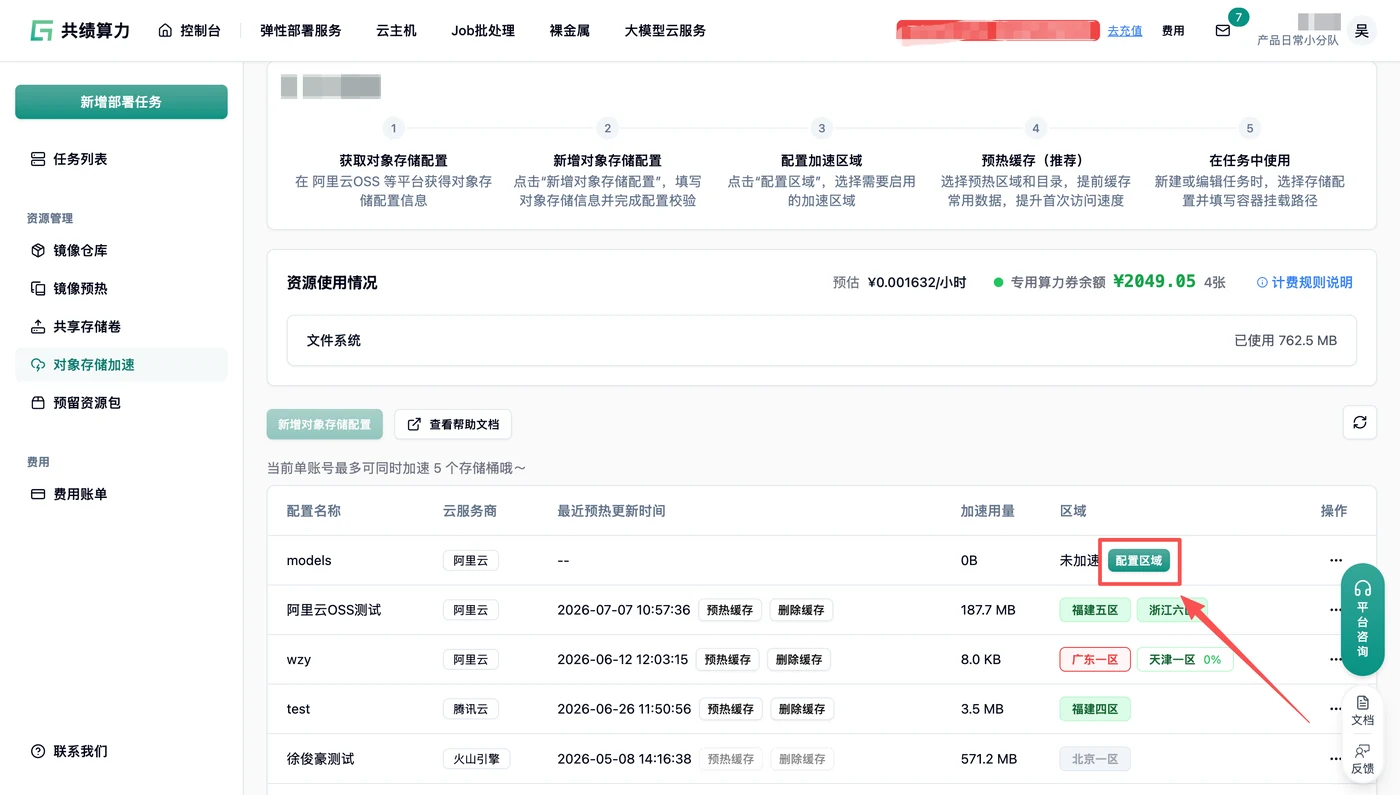Open the mail notifications icon
The height and width of the screenshot is (795, 1400).
click(1223, 31)
